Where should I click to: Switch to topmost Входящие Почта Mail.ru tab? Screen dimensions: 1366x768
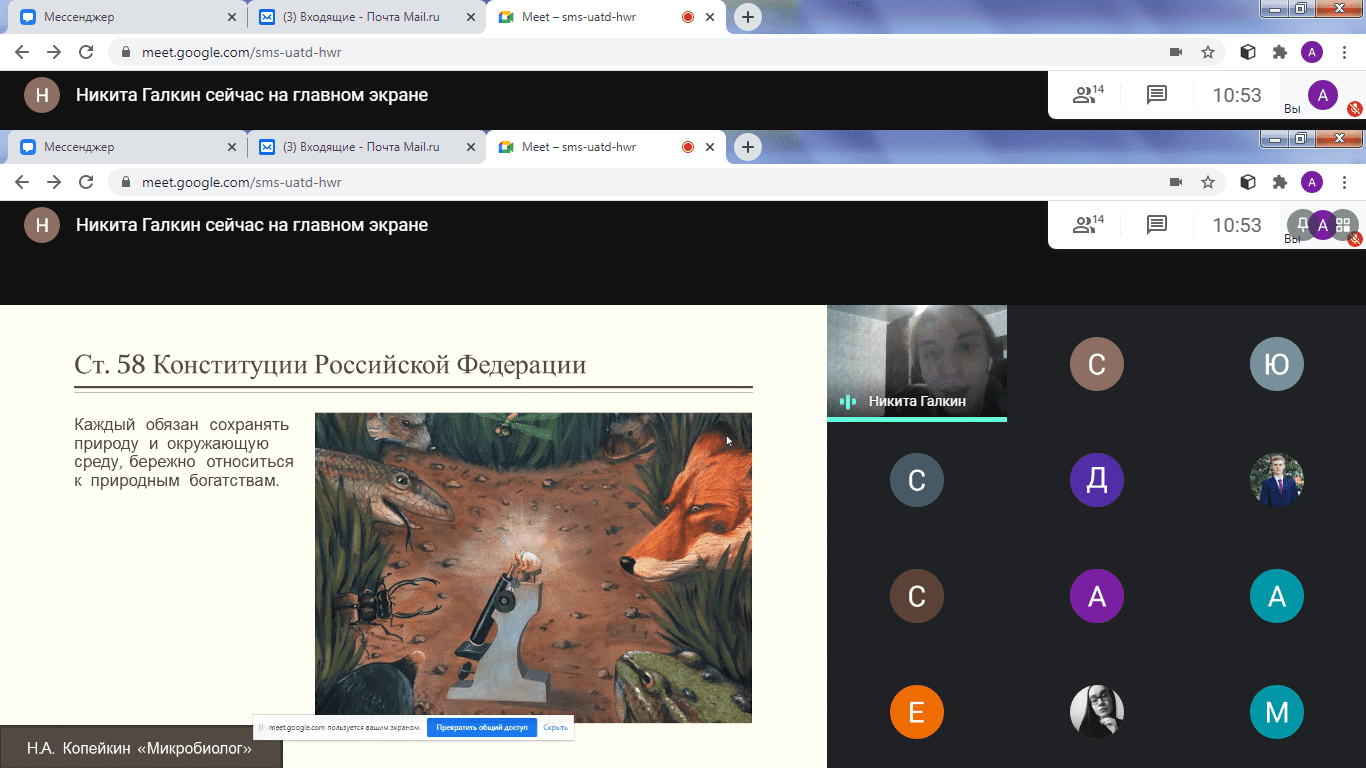pos(360,17)
